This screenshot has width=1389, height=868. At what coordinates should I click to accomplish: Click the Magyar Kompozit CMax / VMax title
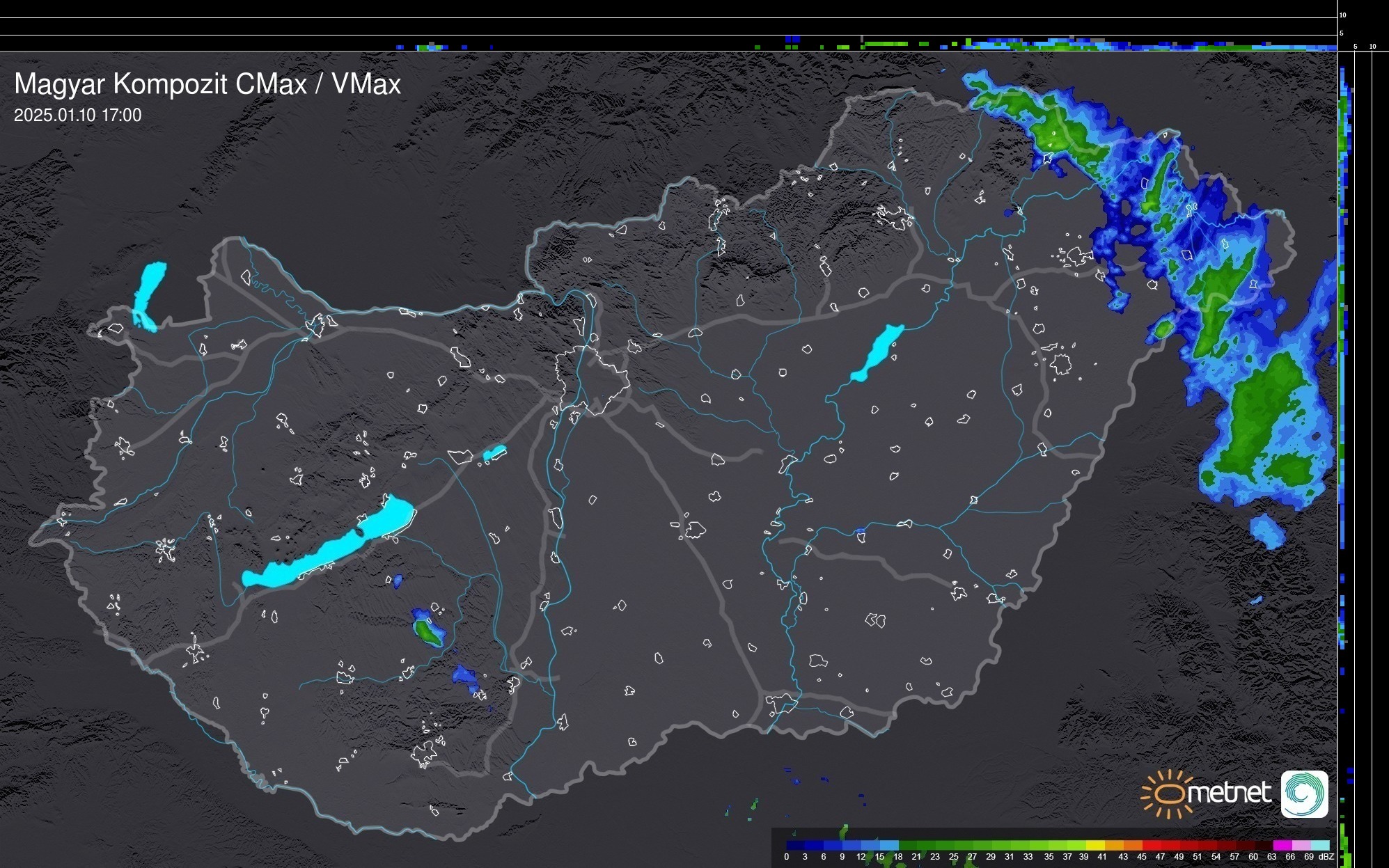tap(207, 84)
